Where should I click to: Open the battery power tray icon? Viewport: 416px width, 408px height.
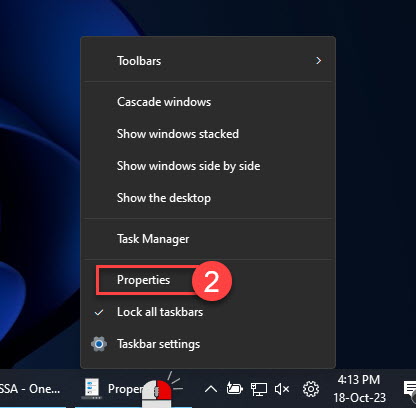(x=234, y=388)
